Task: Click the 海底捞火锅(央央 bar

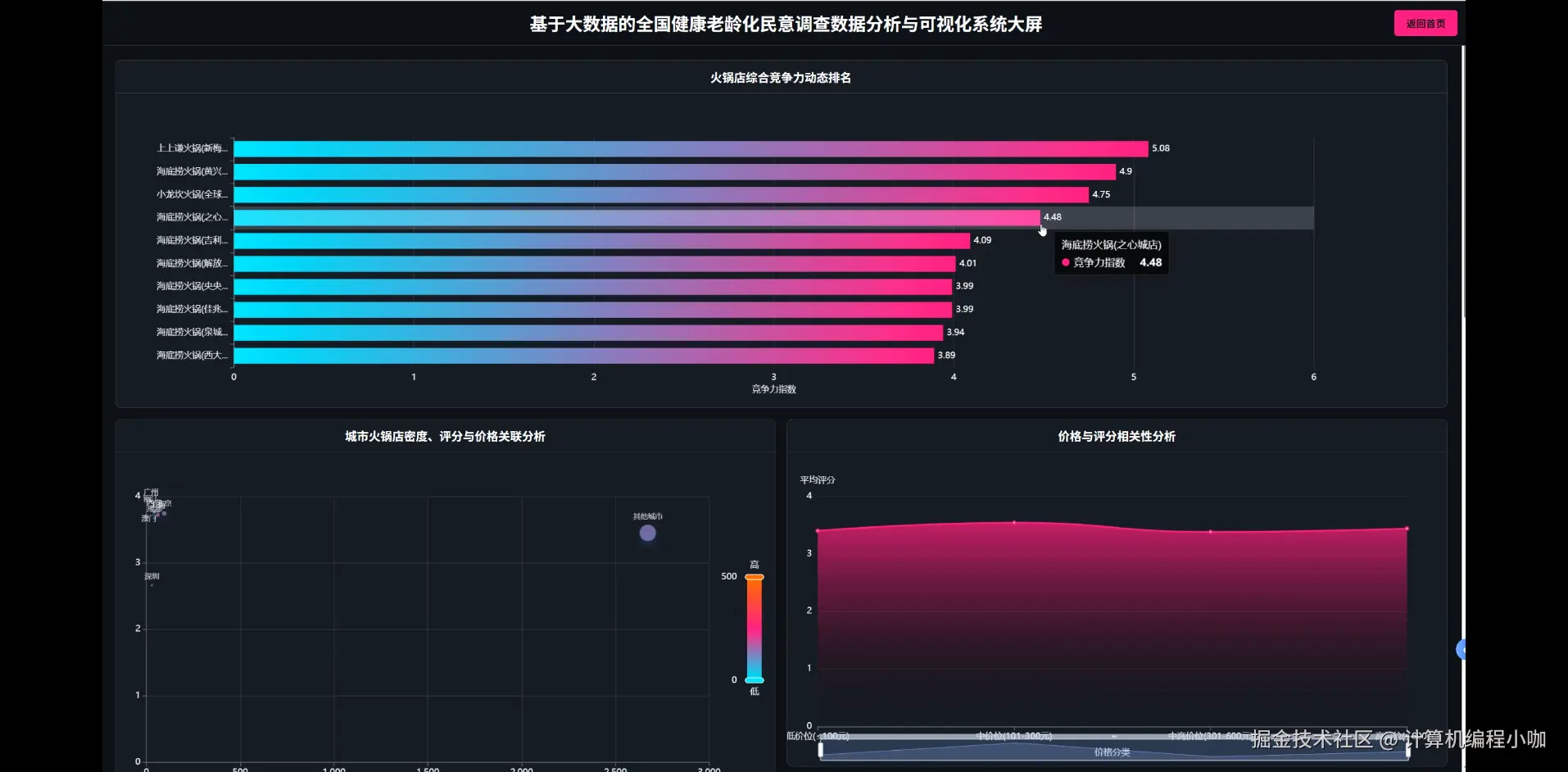Action: (593, 286)
